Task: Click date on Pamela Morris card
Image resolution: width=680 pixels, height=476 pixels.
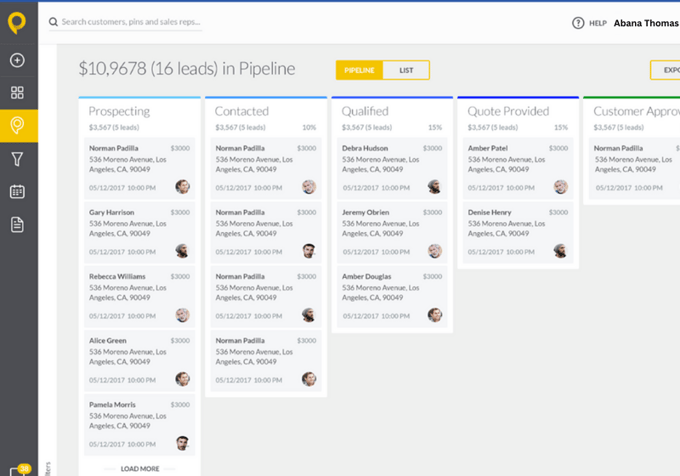Action: pyautogui.click(x=122, y=444)
